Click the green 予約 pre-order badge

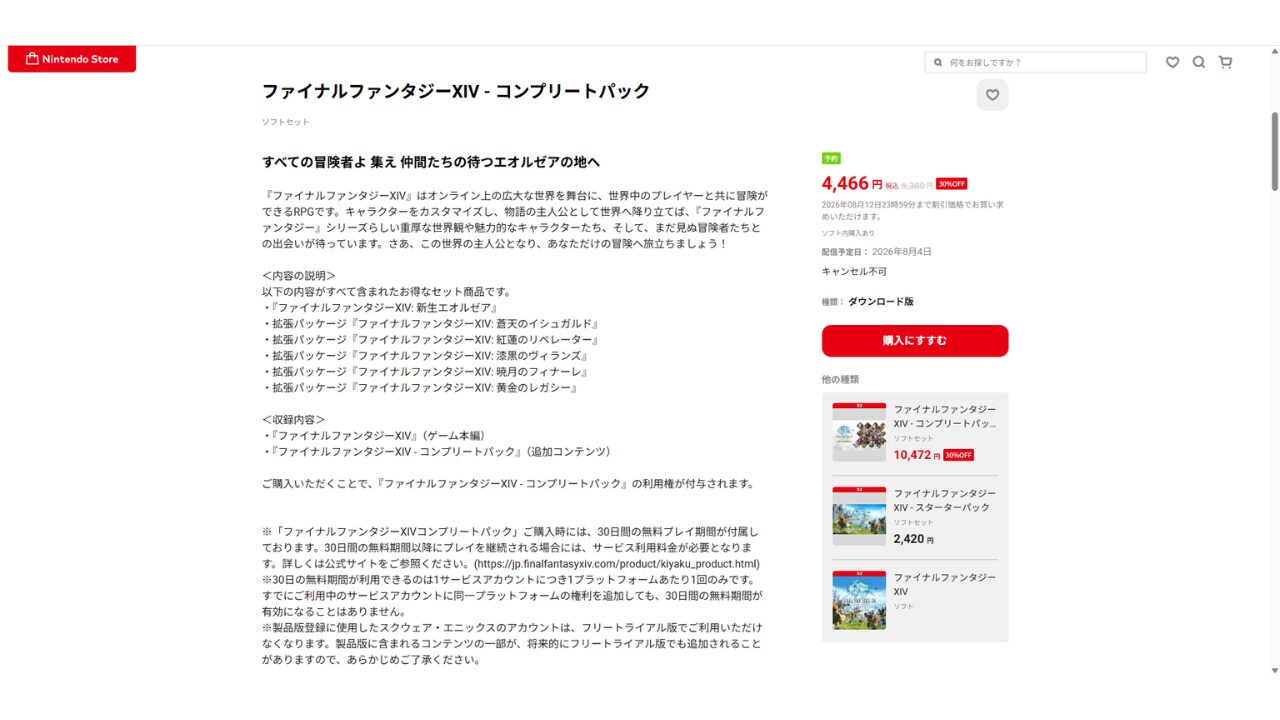[831, 158]
